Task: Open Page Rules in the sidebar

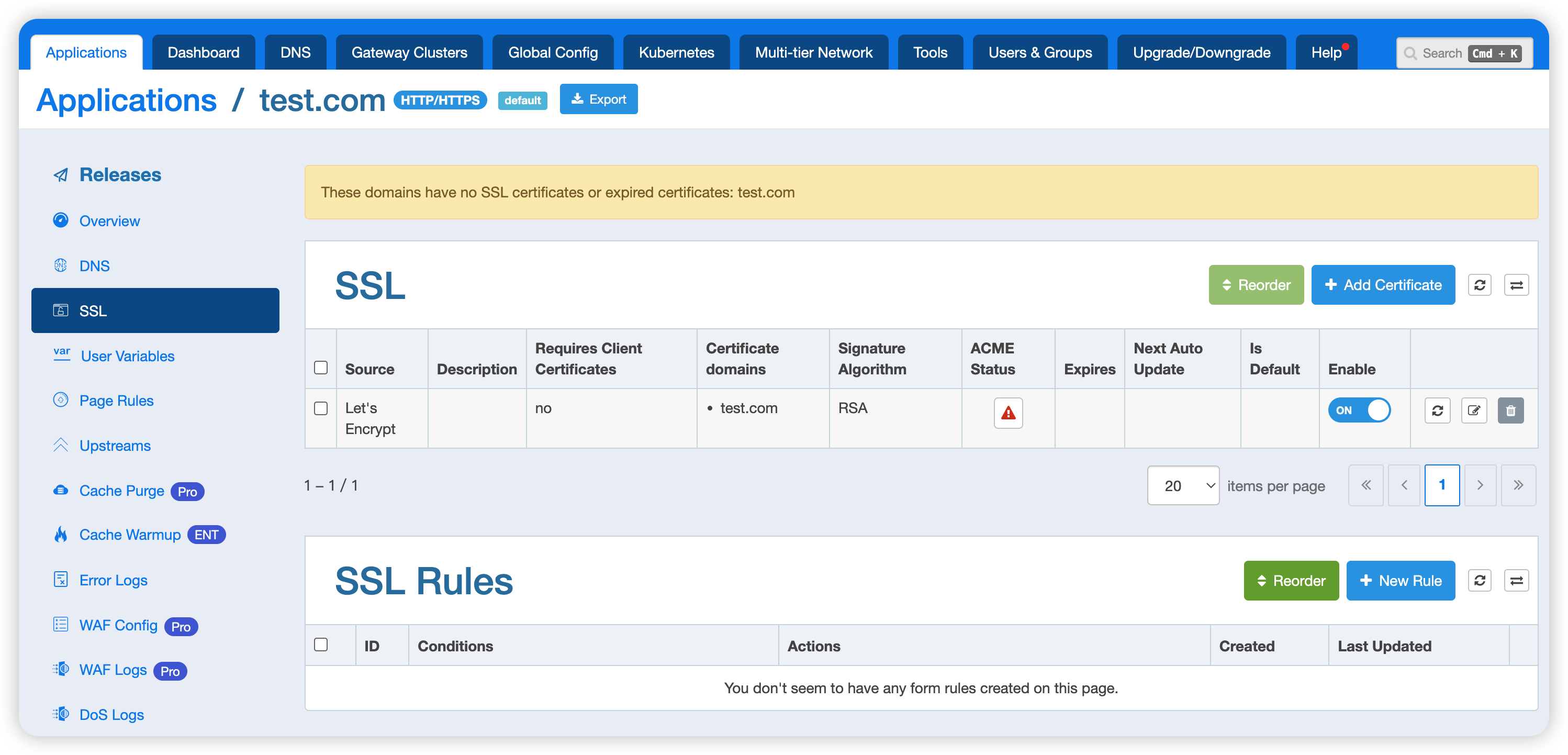Action: pos(116,401)
